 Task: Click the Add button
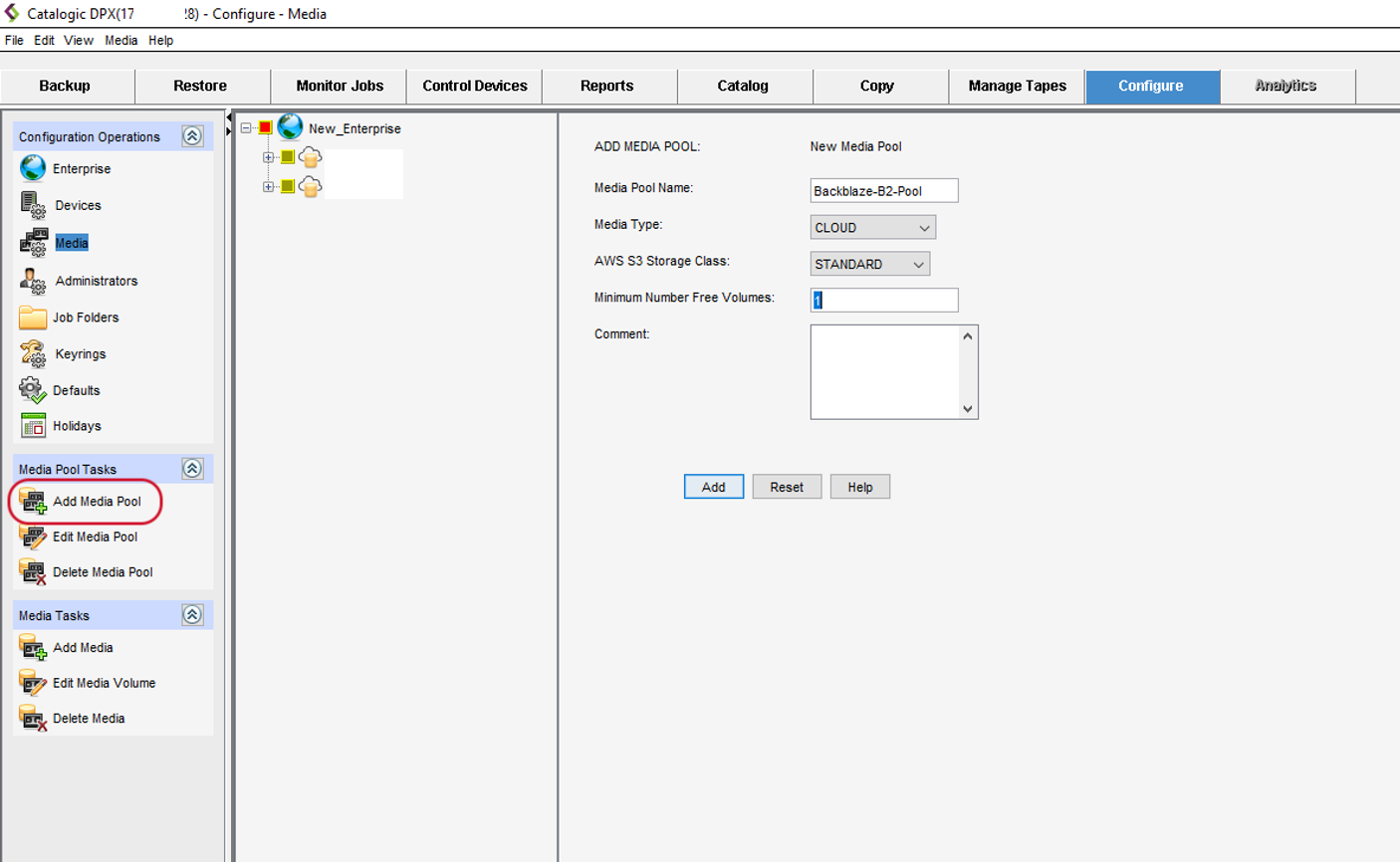pos(714,487)
